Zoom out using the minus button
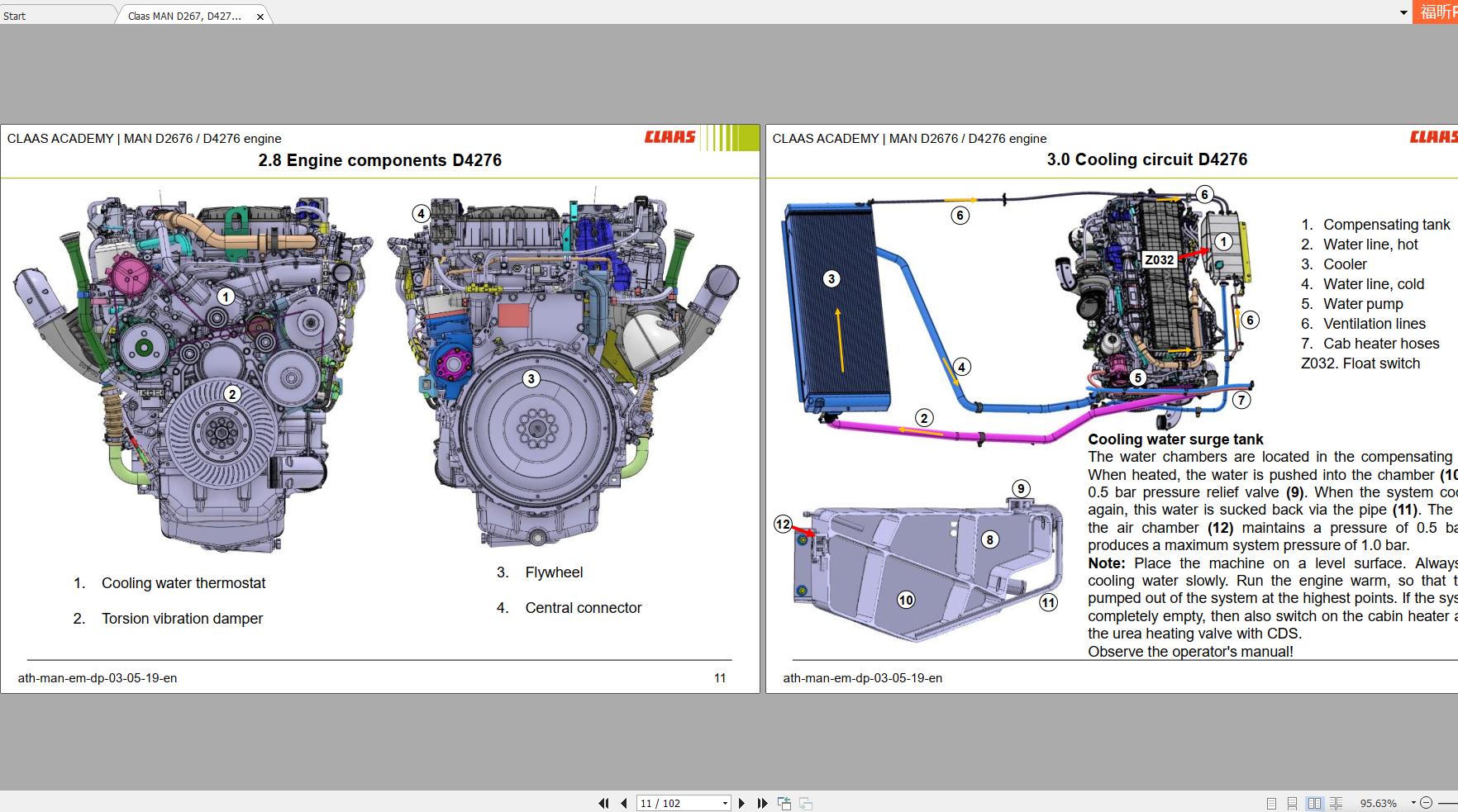Viewport: 1458px width, 812px height. click(1426, 802)
